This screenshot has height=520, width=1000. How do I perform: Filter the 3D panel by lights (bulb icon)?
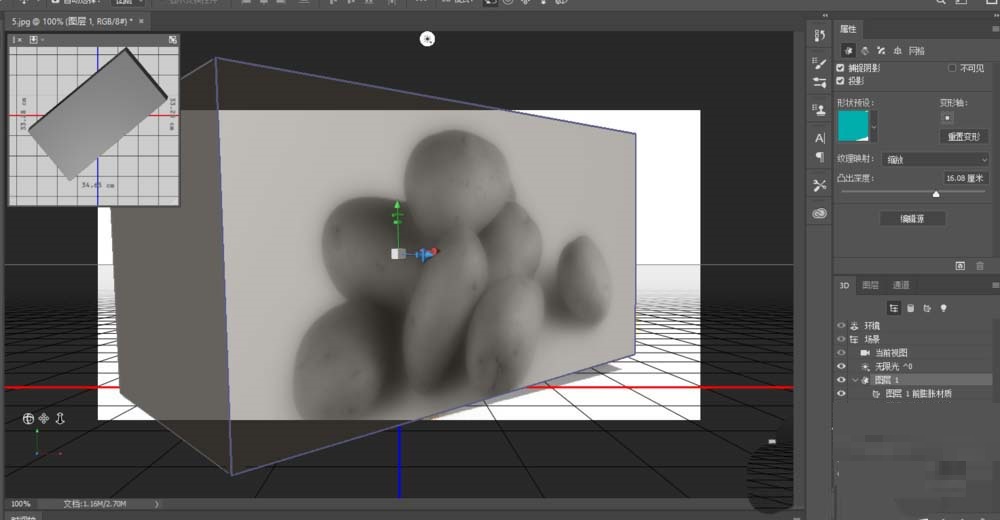tap(942, 308)
